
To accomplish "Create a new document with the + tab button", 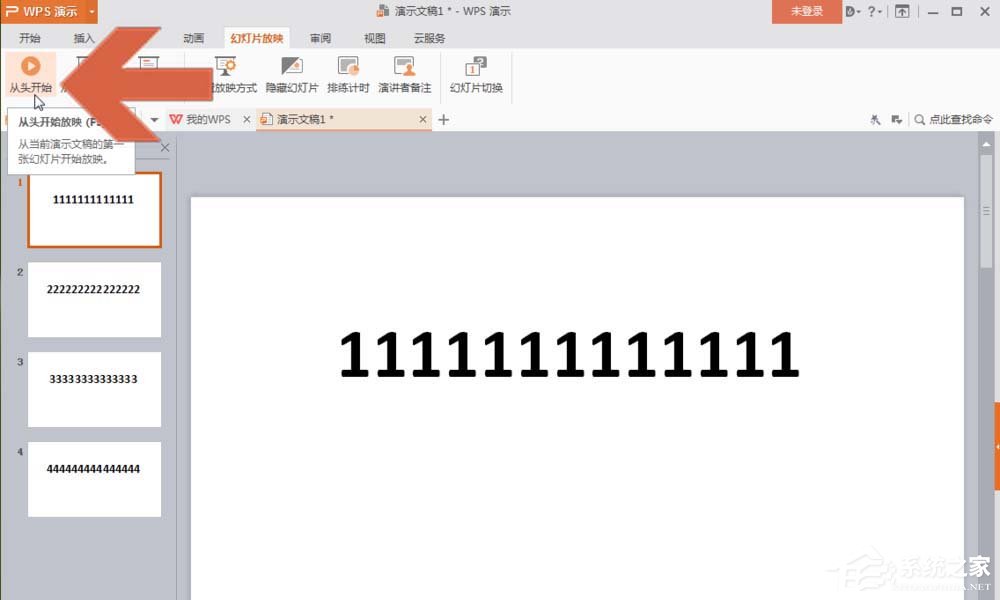I will [442, 119].
